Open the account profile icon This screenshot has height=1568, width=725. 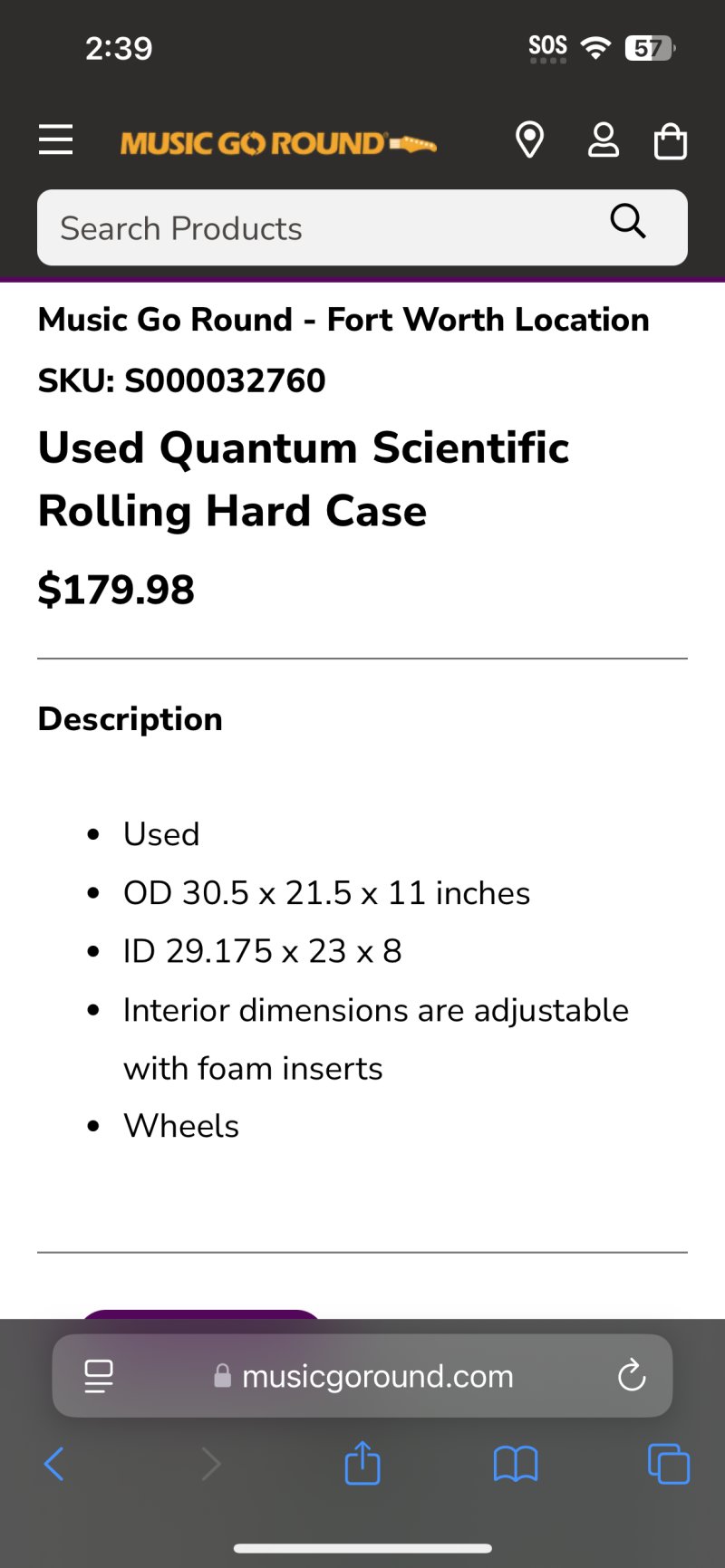click(603, 140)
